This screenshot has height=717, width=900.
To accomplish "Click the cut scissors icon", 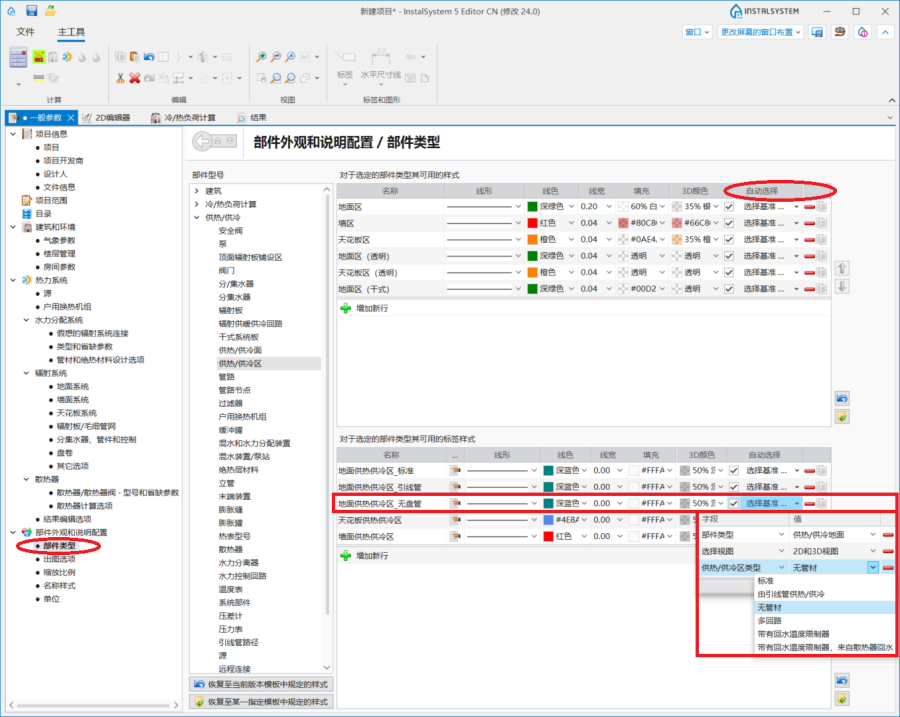I will pyautogui.click(x=120, y=78).
